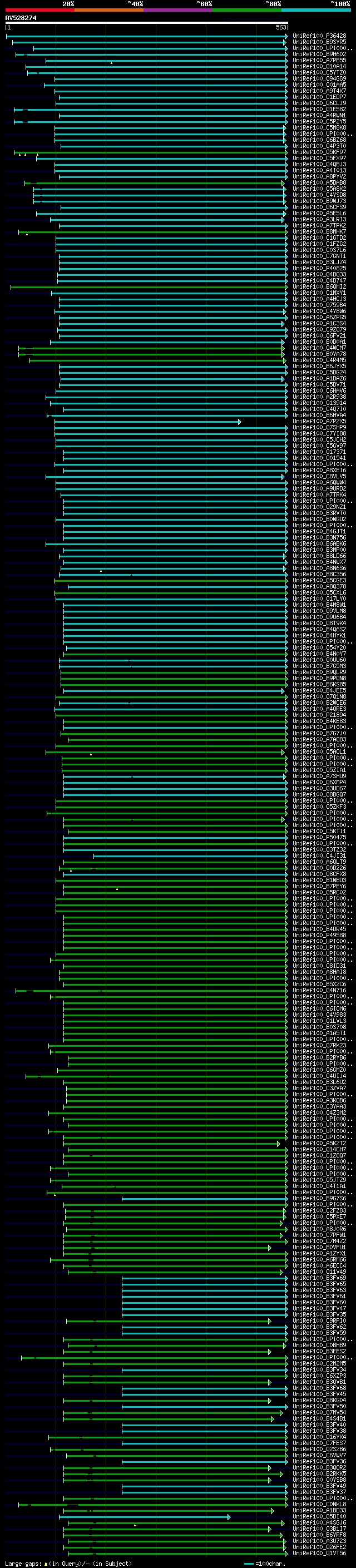Open hit UniRef100_B9SYR5
356x1568 pixels.
point(319,42)
